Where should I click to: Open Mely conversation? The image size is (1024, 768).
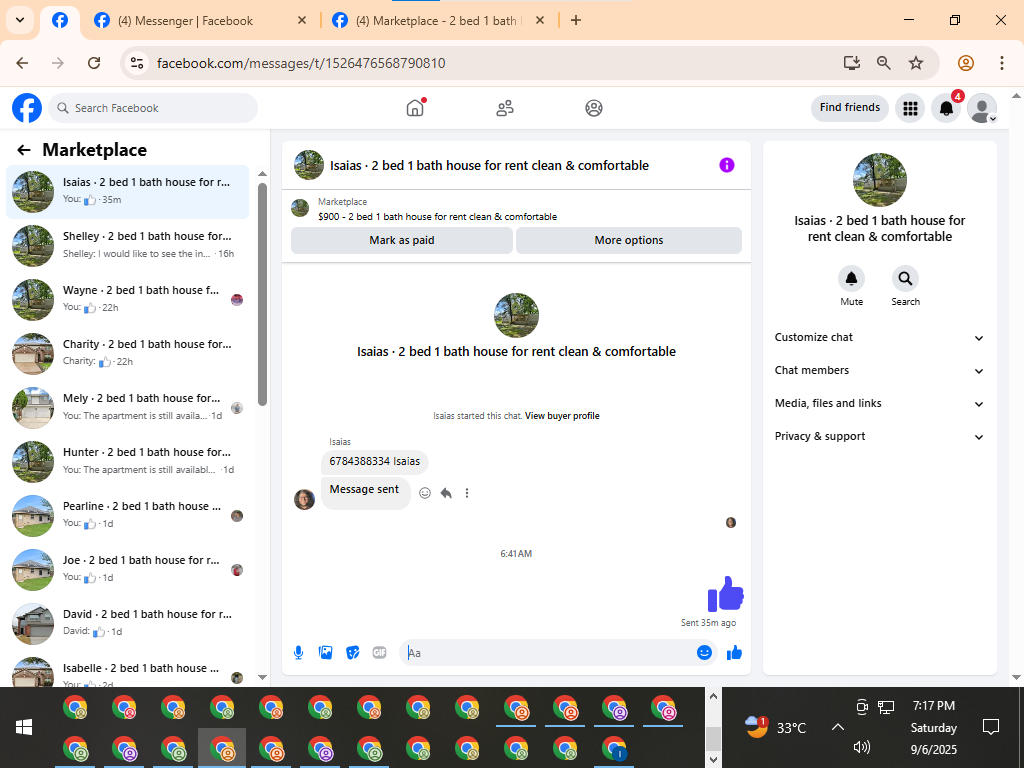pos(128,407)
